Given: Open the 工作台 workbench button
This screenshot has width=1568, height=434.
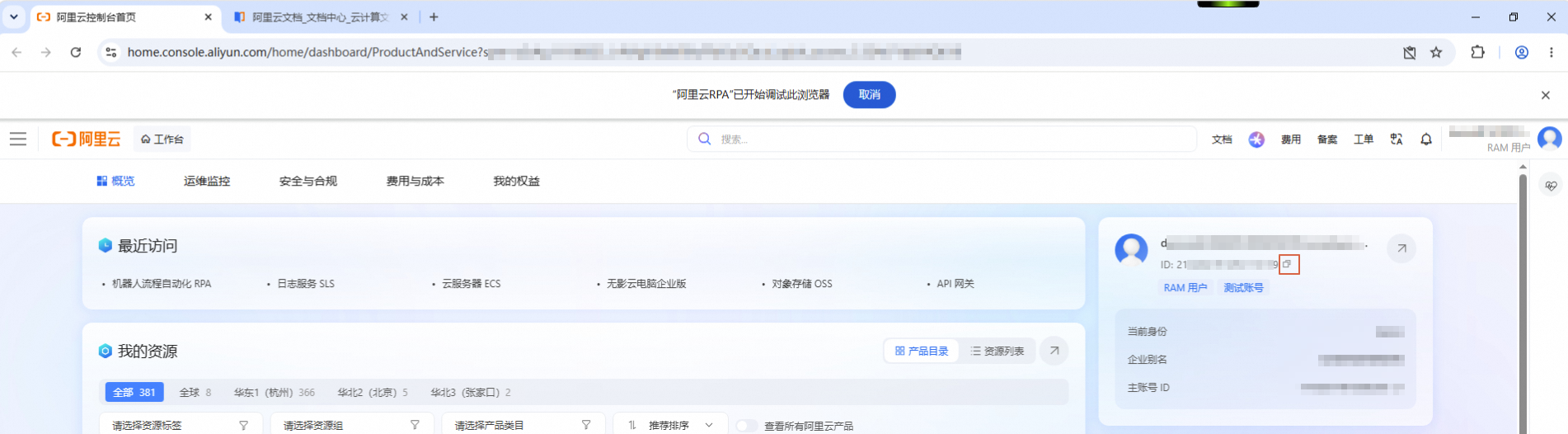Looking at the screenshot, I should tap(162, 139).
